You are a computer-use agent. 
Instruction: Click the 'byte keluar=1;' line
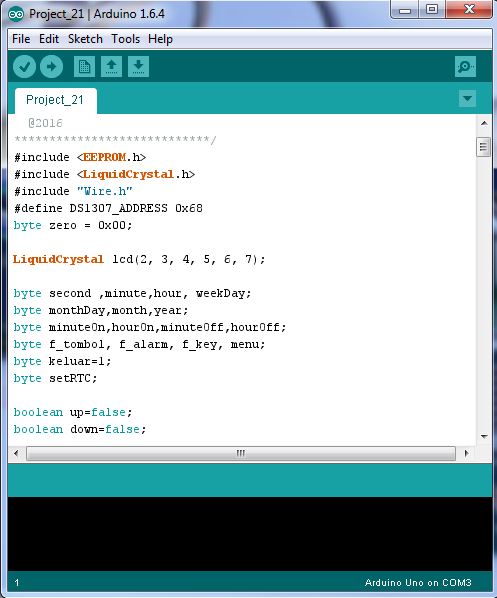click(x=63, y=361)
